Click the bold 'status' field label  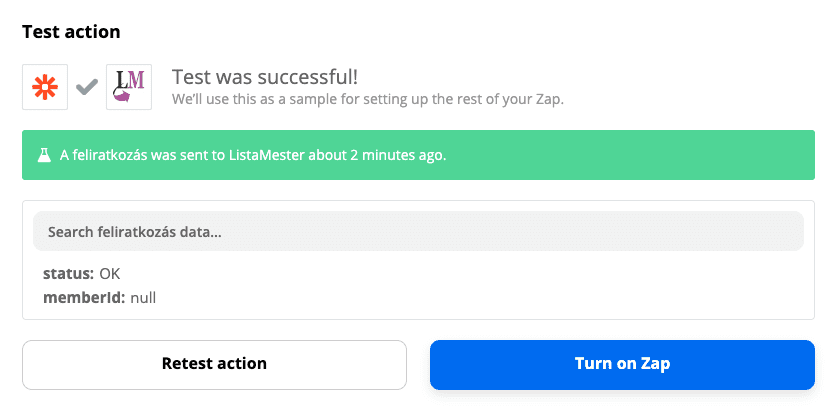(x=68, y=274)
